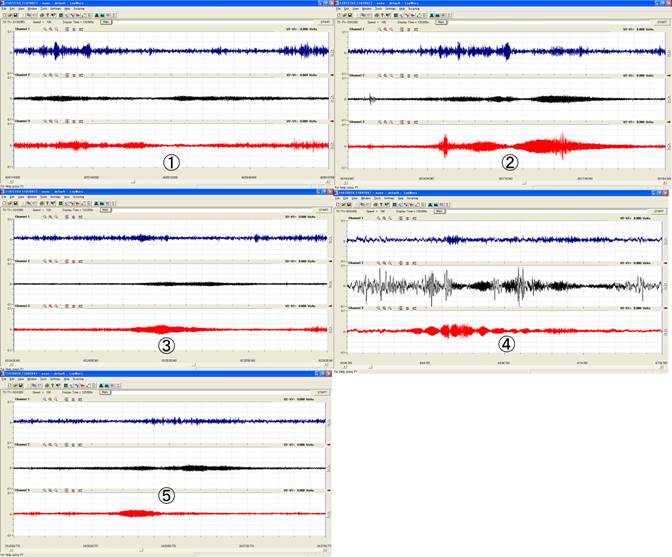672x557 pixels.
Task: Click first toolbar icon in window 1
Action: point(5,16)
